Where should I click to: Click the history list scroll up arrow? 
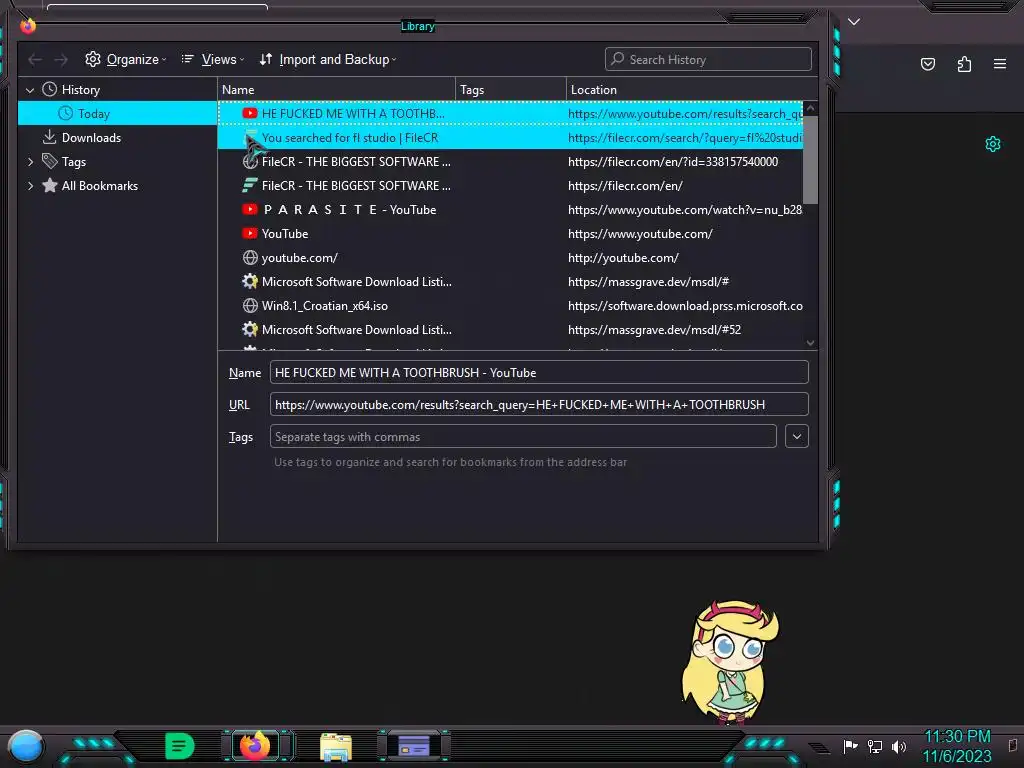coord(810,108)
